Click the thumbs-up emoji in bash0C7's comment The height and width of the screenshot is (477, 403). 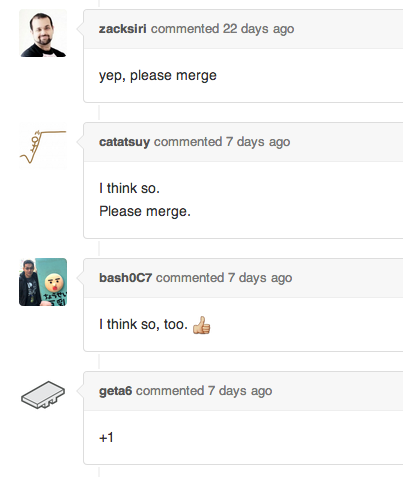[x=201, y=325]
